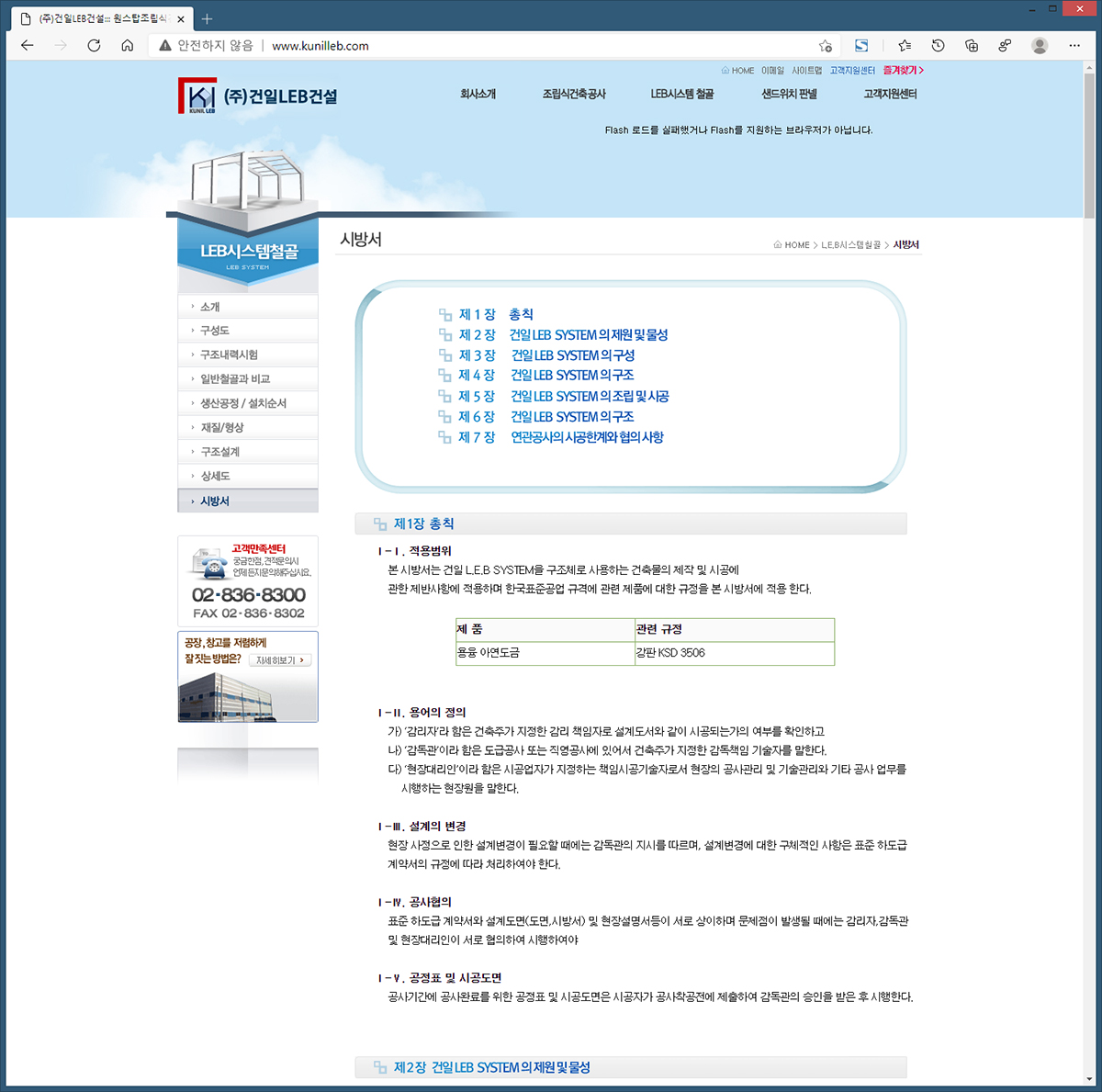Select 생산공정 / 설치순서 sidebar item
Viewport: 1102px width, 1092px height.
pos(243,403)
